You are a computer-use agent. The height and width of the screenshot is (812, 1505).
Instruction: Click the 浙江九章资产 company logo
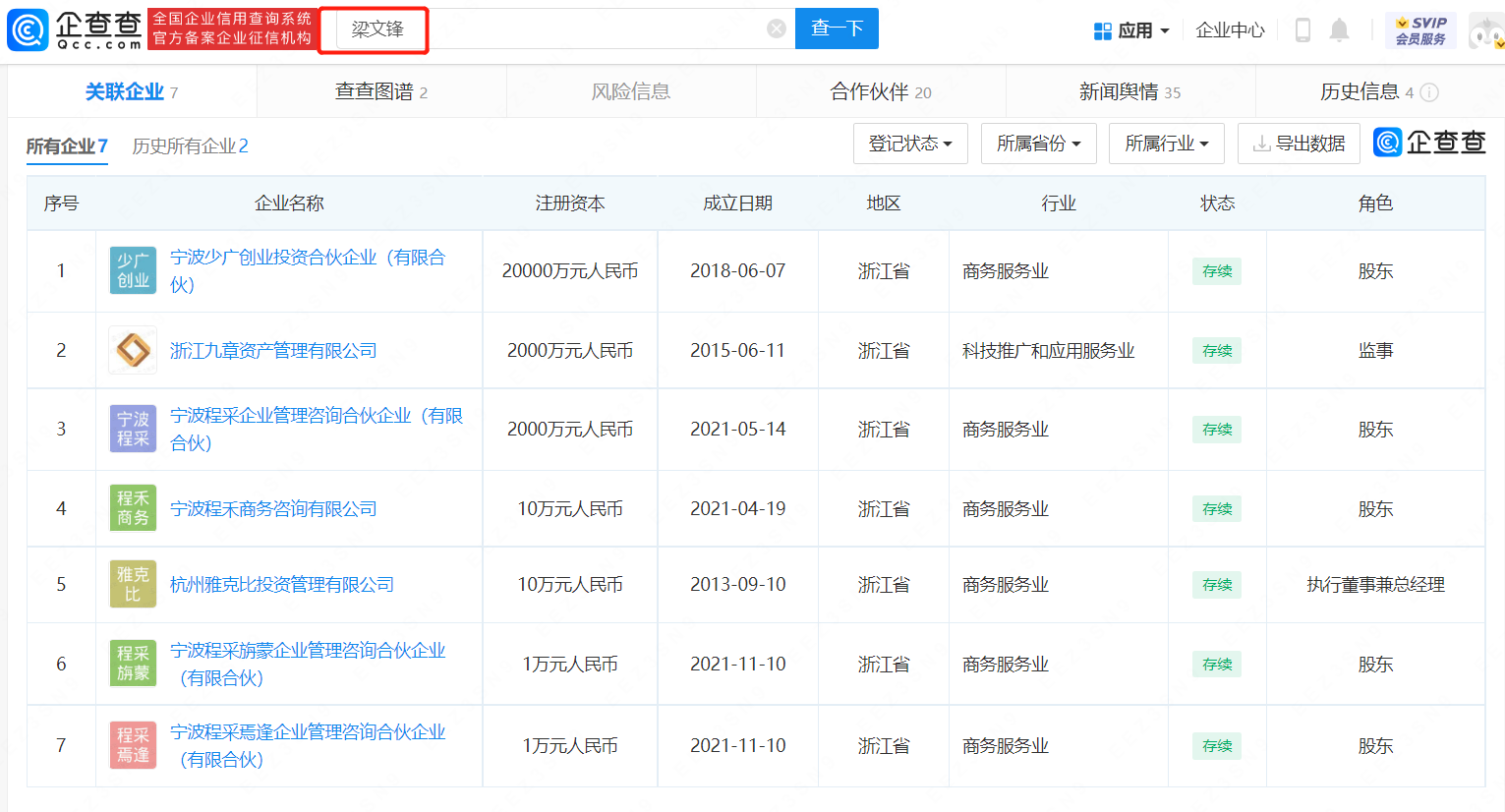133,350
